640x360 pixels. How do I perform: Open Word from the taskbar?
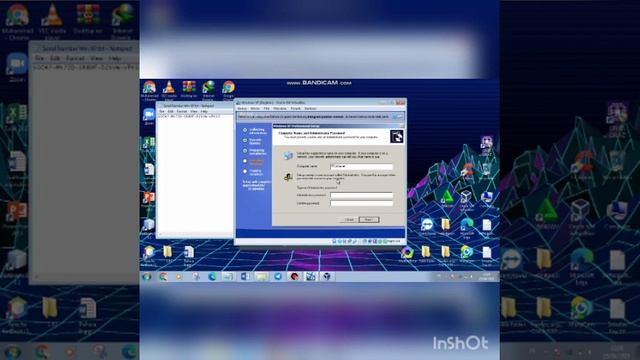245,277
